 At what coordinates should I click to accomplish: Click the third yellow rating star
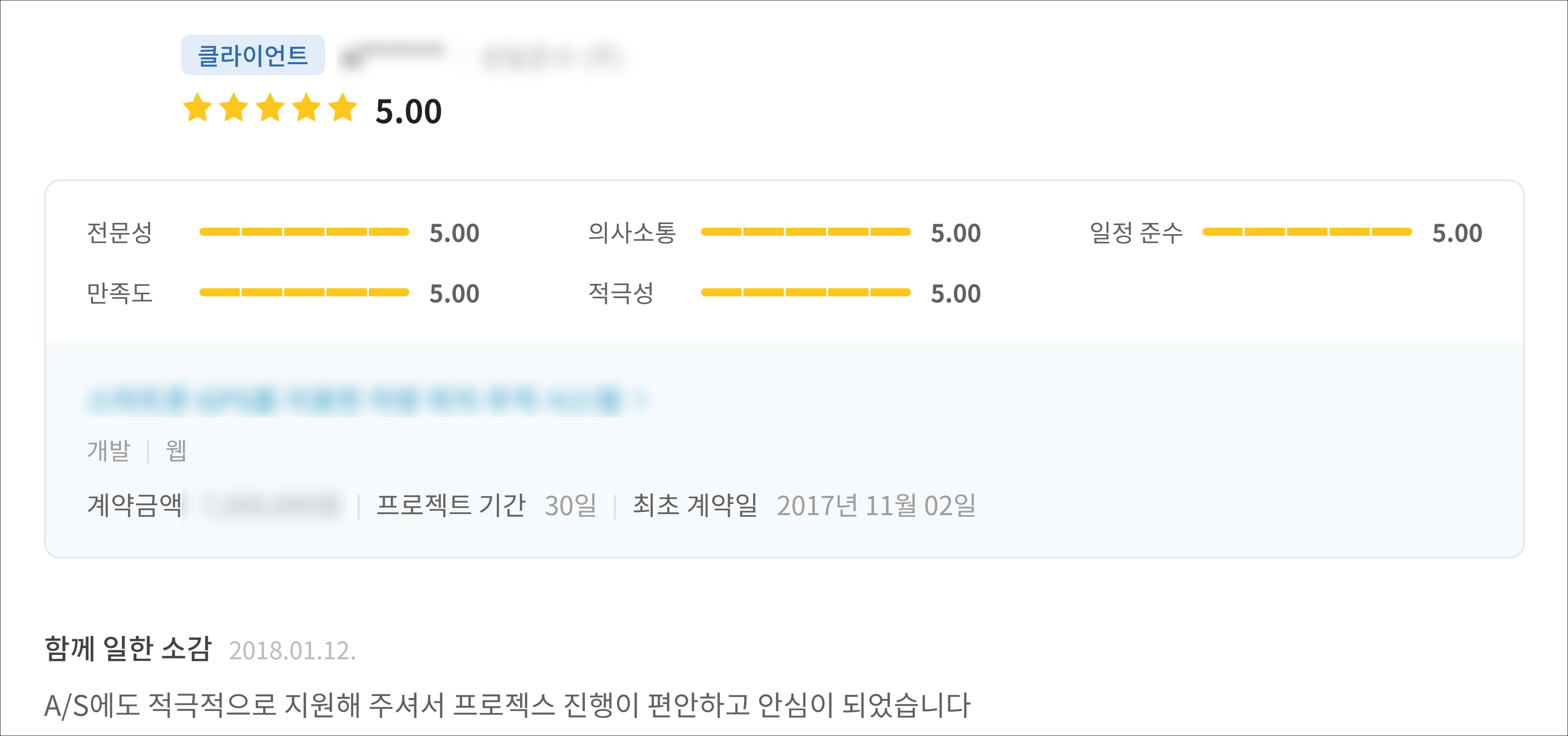point(270,108)
